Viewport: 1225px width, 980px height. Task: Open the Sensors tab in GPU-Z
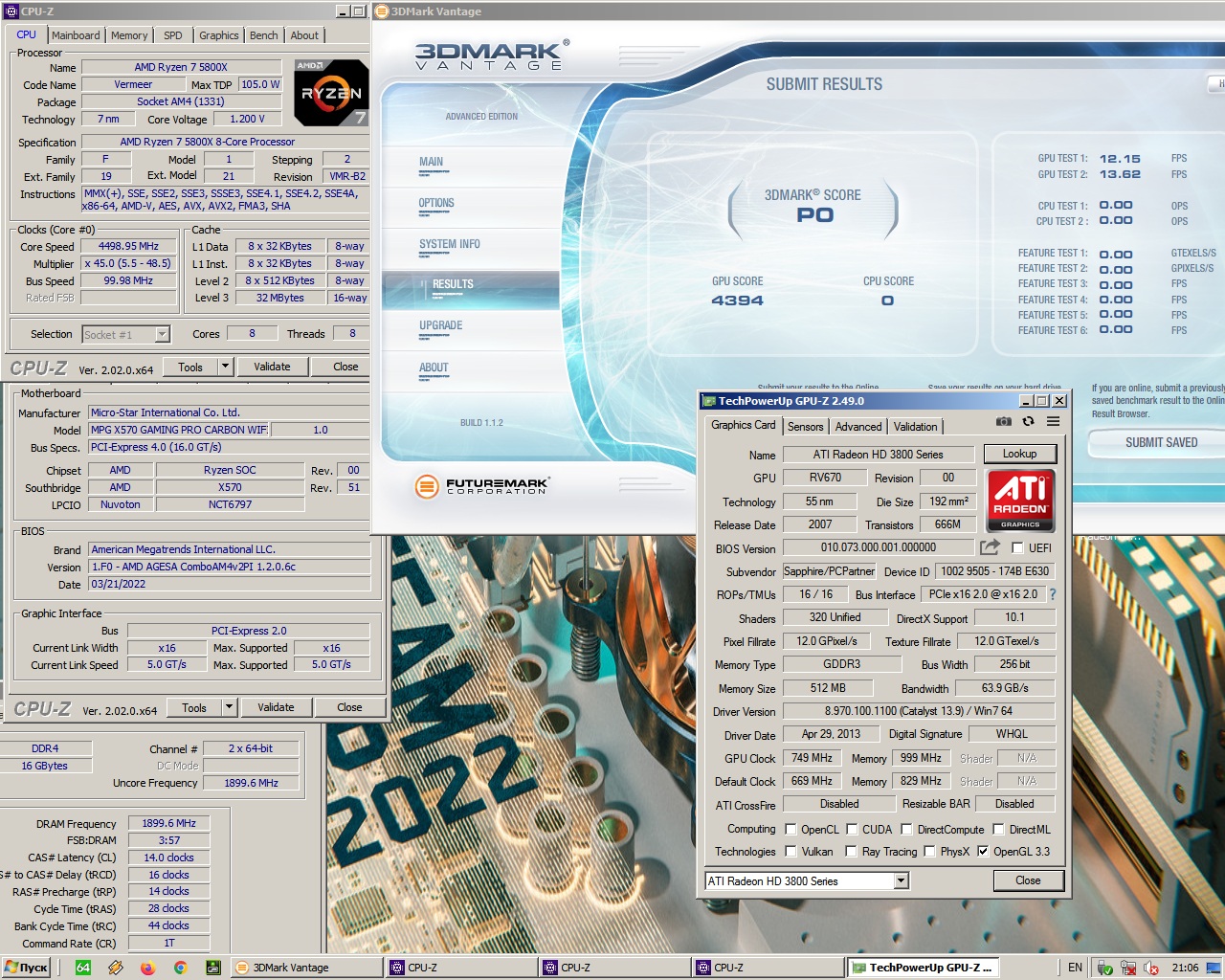point(806,427)
